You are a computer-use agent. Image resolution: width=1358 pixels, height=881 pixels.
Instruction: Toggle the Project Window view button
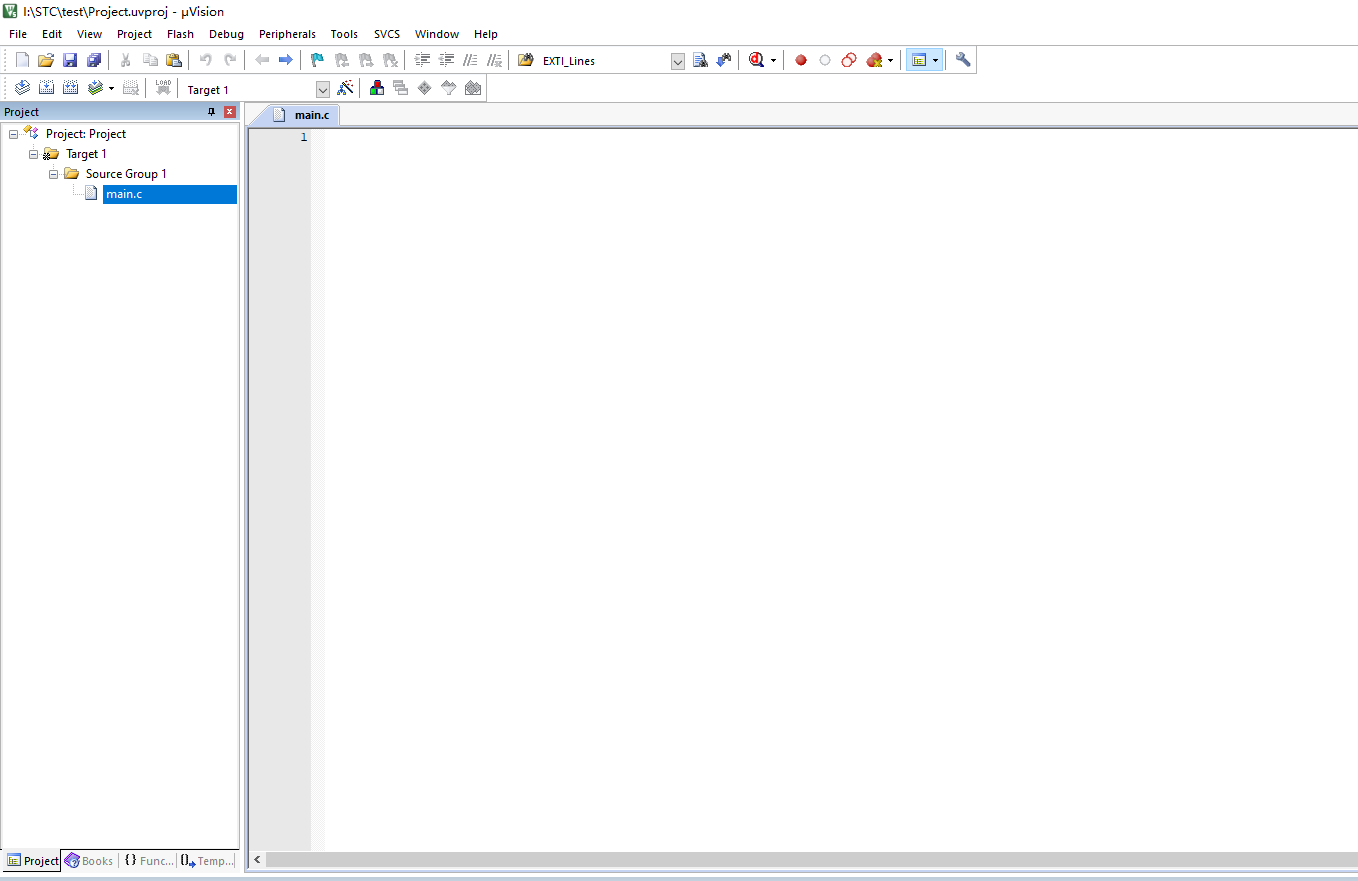tap(918, 60)
